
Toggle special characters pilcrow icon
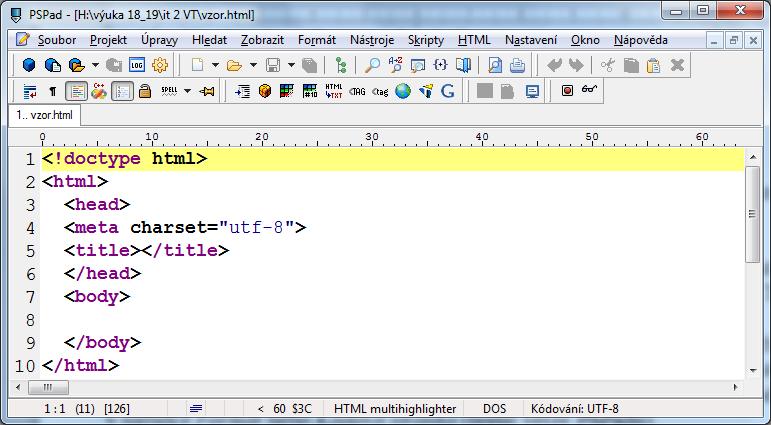(53, 91)
